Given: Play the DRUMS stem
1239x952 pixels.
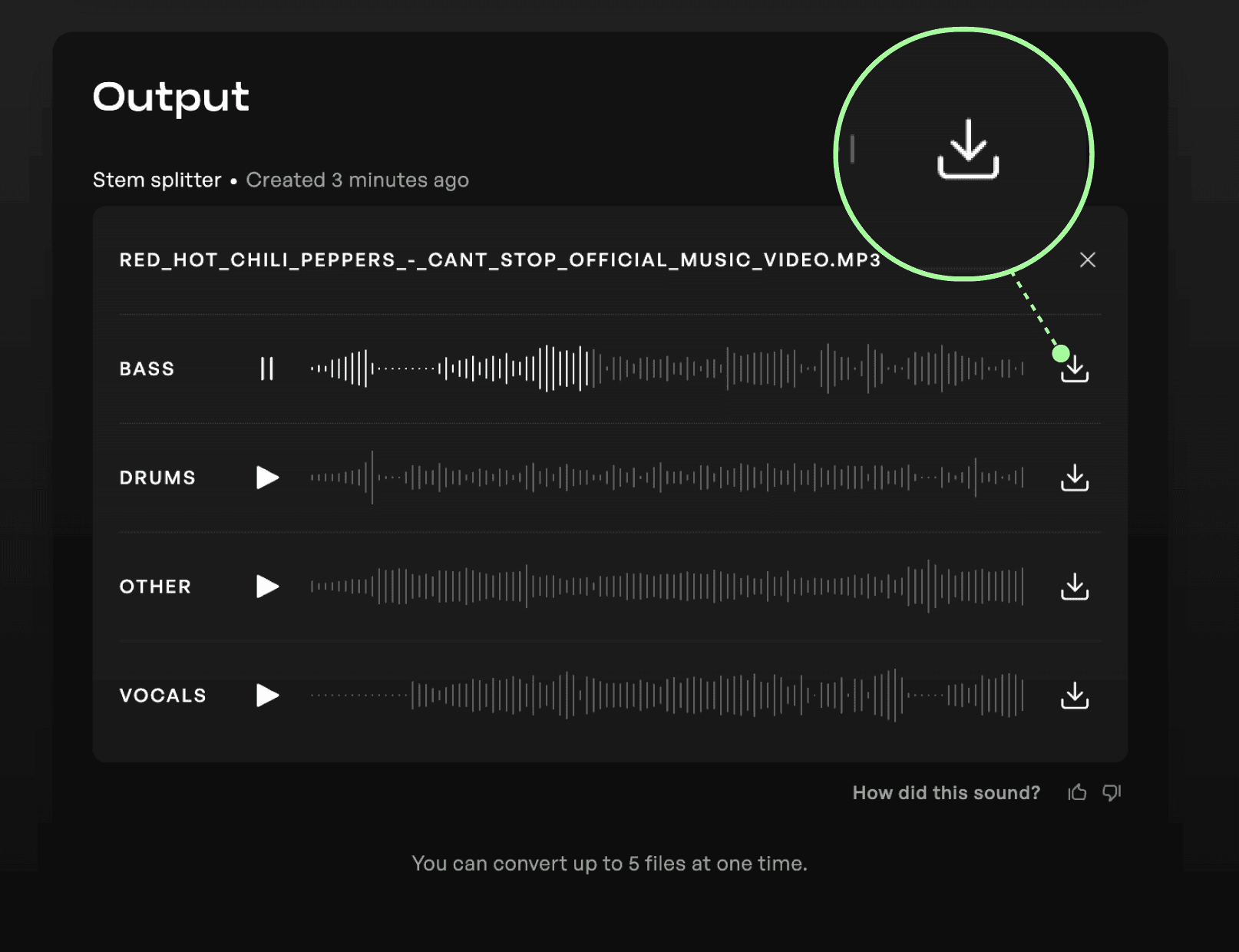Looking at the screenshot, I should click(x=267, y=478).
